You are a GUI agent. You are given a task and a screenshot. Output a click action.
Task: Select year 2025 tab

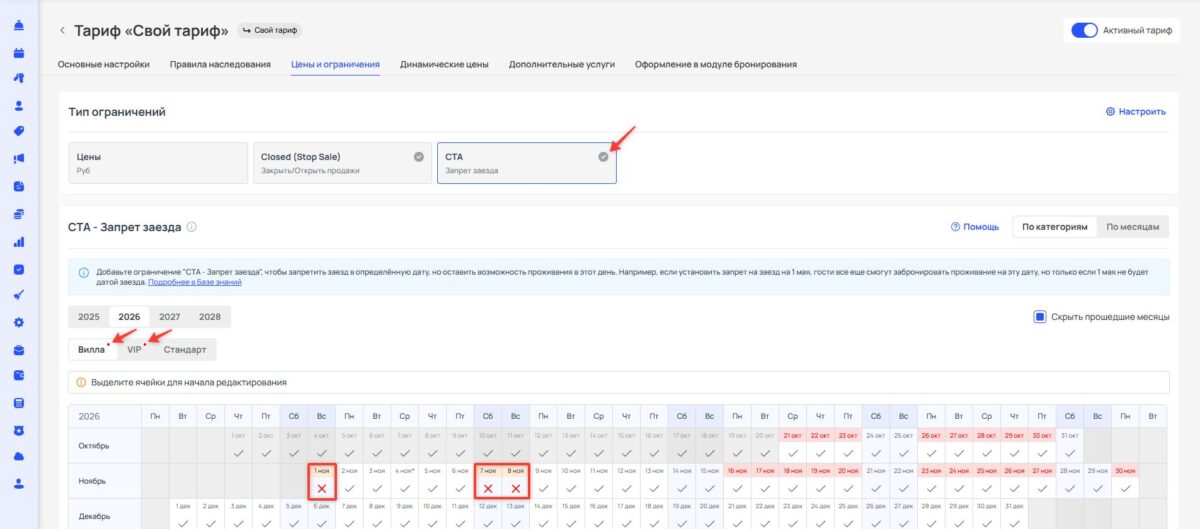click(x=89, y=317)
